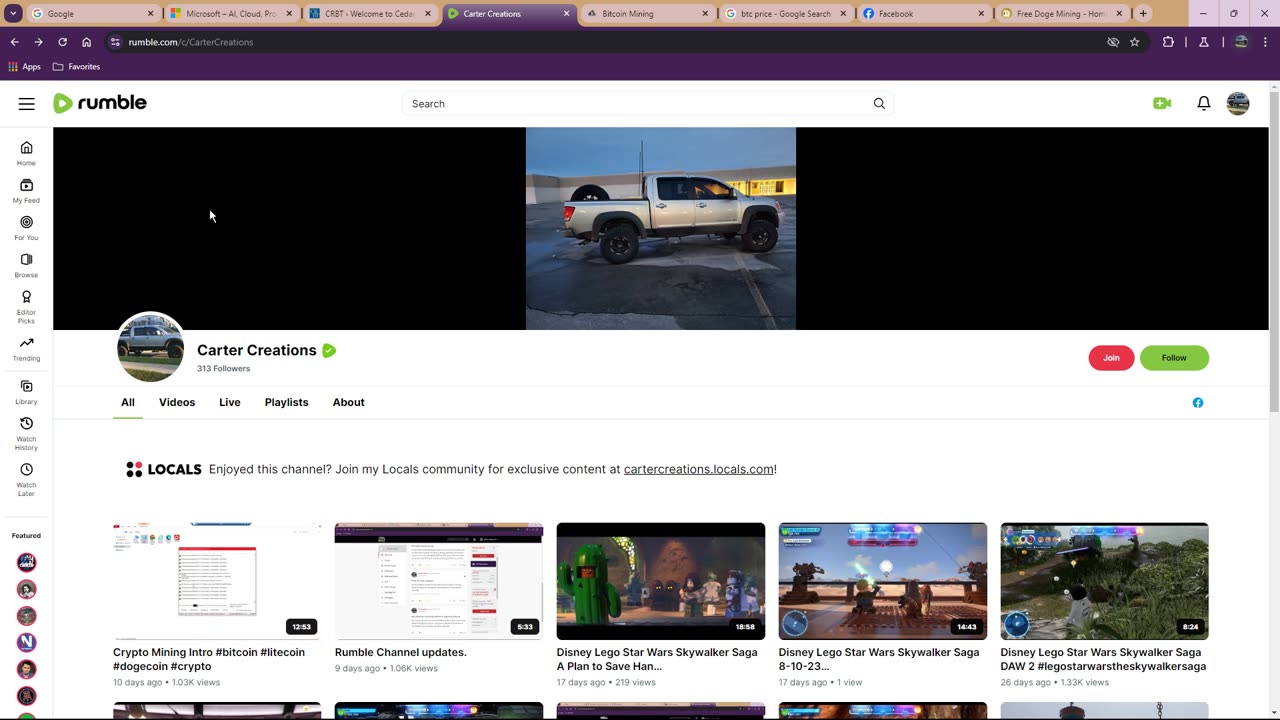Image resolution: width=1280 pixels, height=720 pixels.
Task: Open Rumble Channel updates video title
Action: pyautogui.click(x=401, y=652)
